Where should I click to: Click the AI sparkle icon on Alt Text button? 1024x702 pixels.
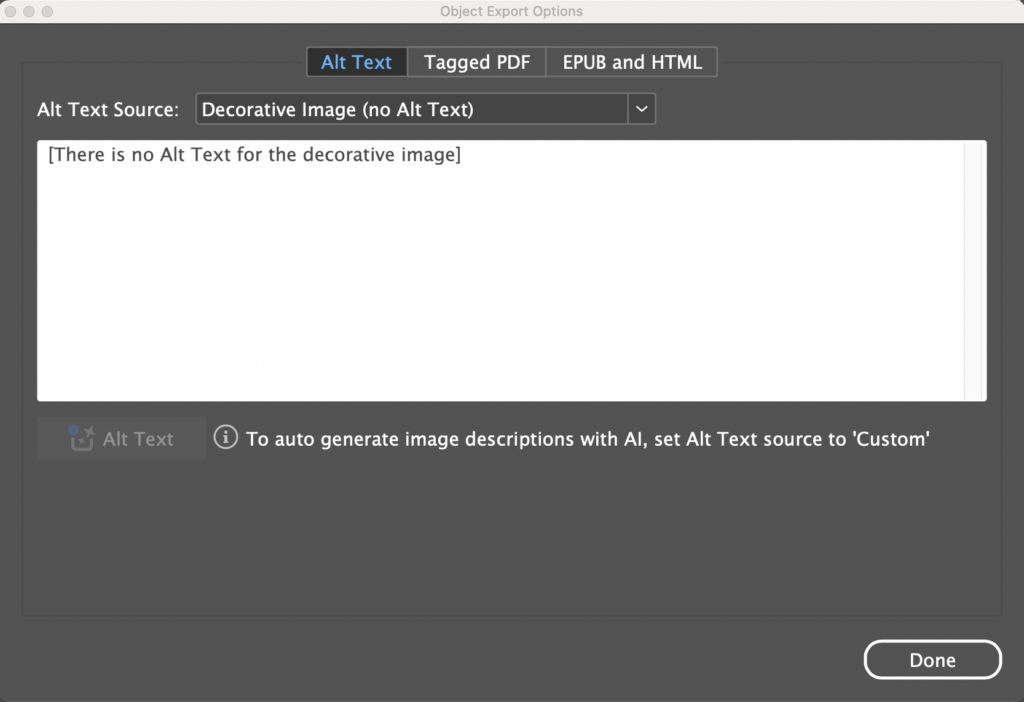click(81, 438)
